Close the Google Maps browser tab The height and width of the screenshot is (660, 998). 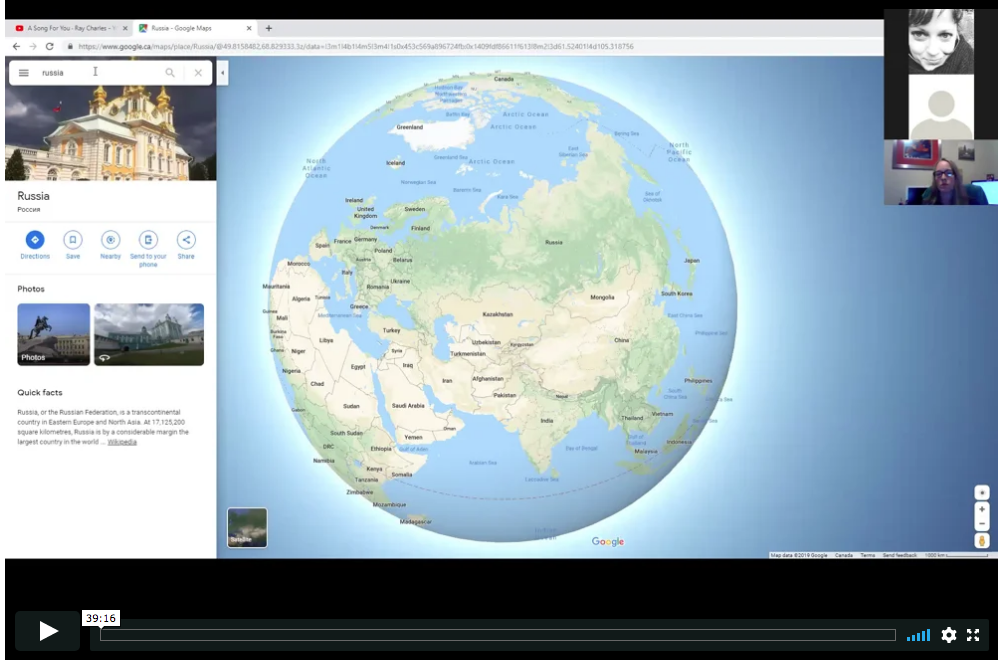pos(249,28)
